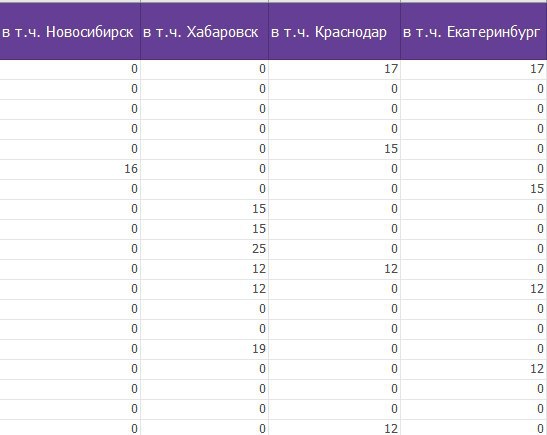Pick Краснодар 0 in the row with Екатеринбург 15
547x435 pixels.
coord(335,189)
